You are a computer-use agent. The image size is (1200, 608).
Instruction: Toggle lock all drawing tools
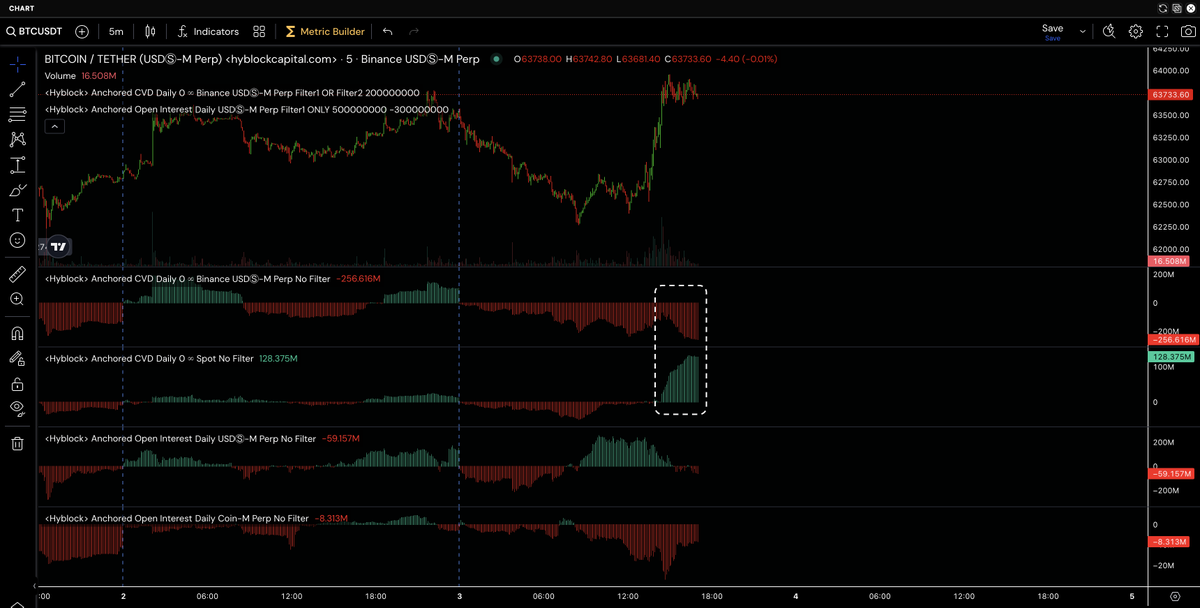(17, 383)
